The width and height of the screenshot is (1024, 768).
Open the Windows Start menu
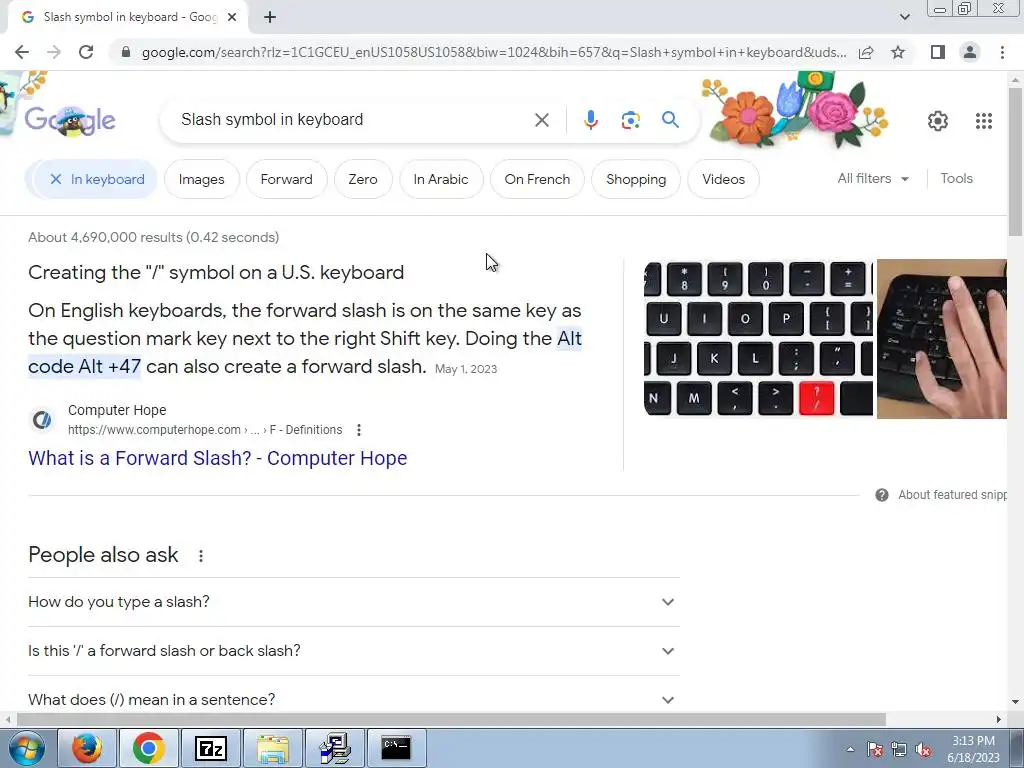pyautogui.click(x=26, y=748)
